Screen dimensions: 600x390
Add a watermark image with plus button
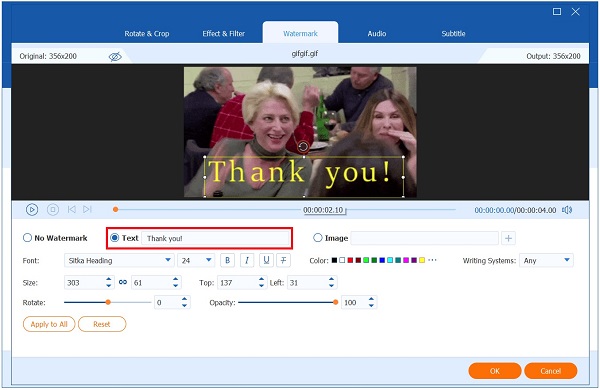tap(508, 238)
